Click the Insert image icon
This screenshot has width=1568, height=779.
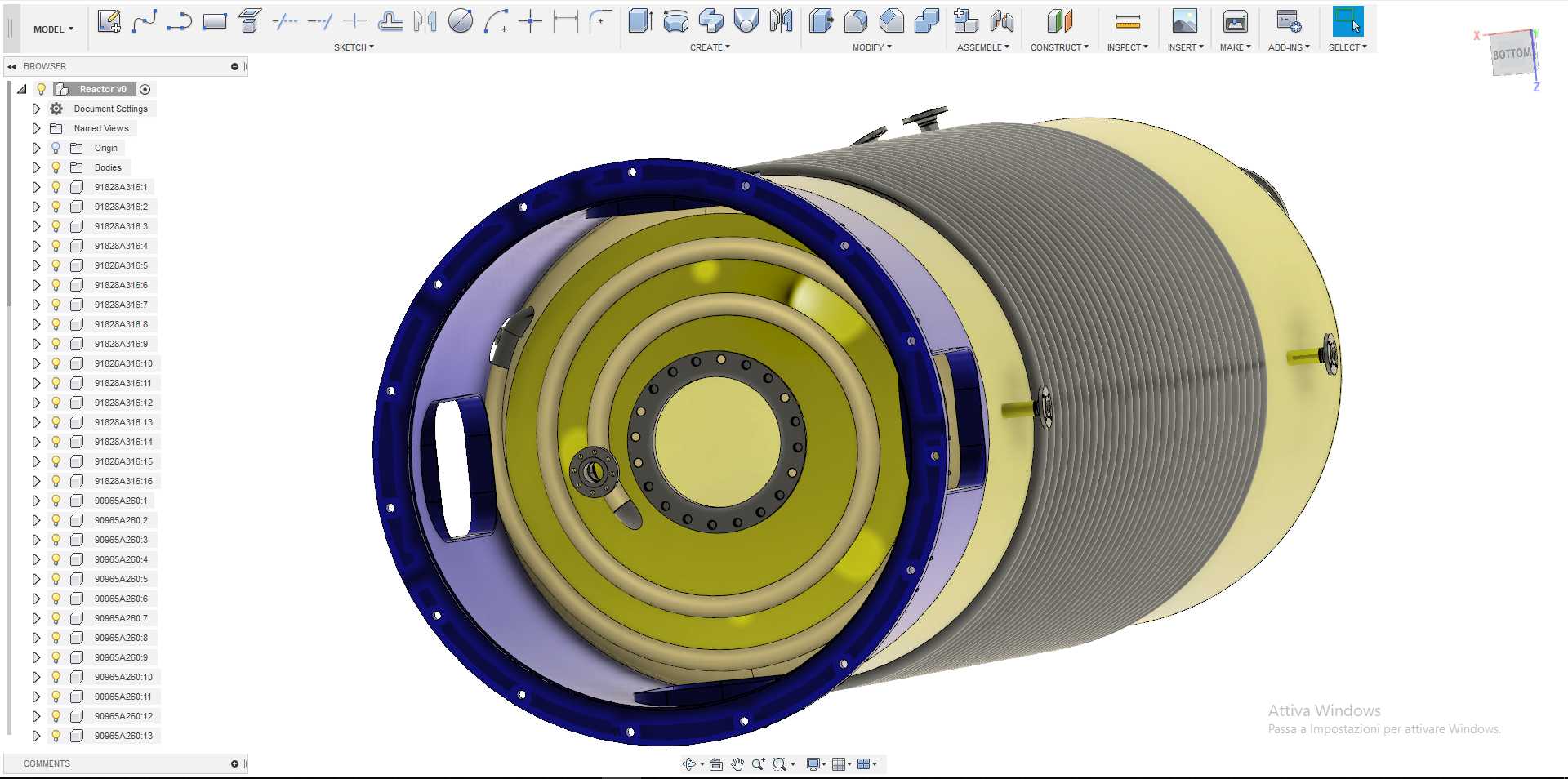pos(1184,21)
